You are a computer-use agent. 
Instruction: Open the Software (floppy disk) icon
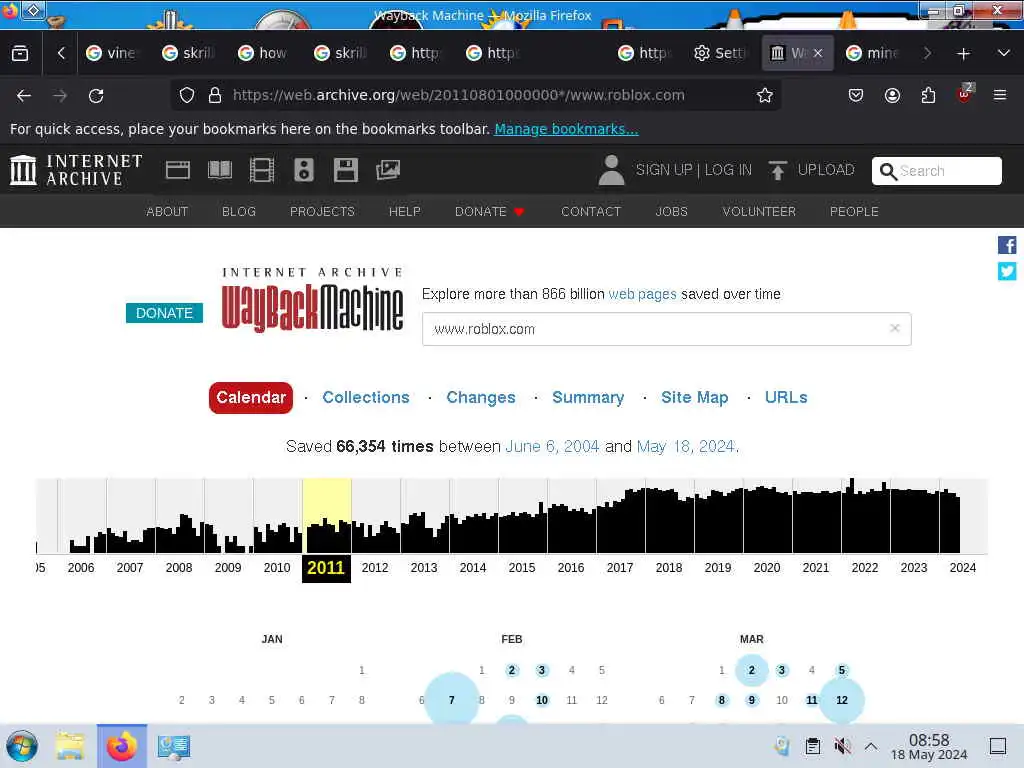point(345,170)
